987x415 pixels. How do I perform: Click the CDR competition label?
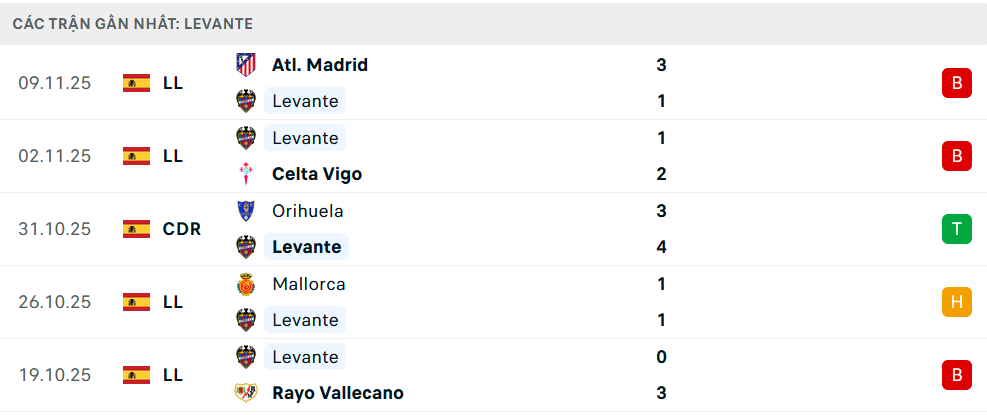click(182, 229)
